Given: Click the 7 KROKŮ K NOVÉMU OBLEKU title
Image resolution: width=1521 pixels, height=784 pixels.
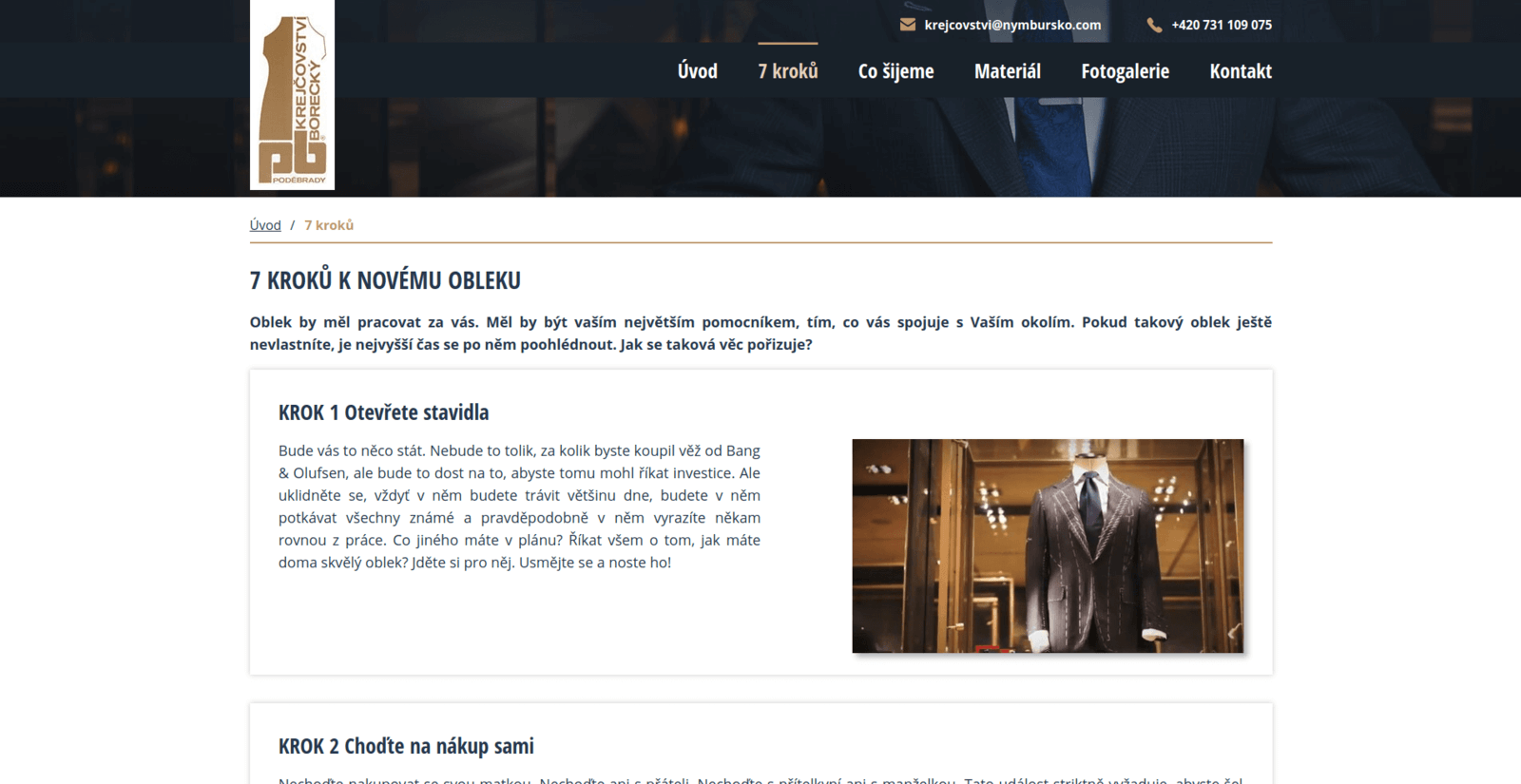Looking at the screenshot, I should coord(385,280).
